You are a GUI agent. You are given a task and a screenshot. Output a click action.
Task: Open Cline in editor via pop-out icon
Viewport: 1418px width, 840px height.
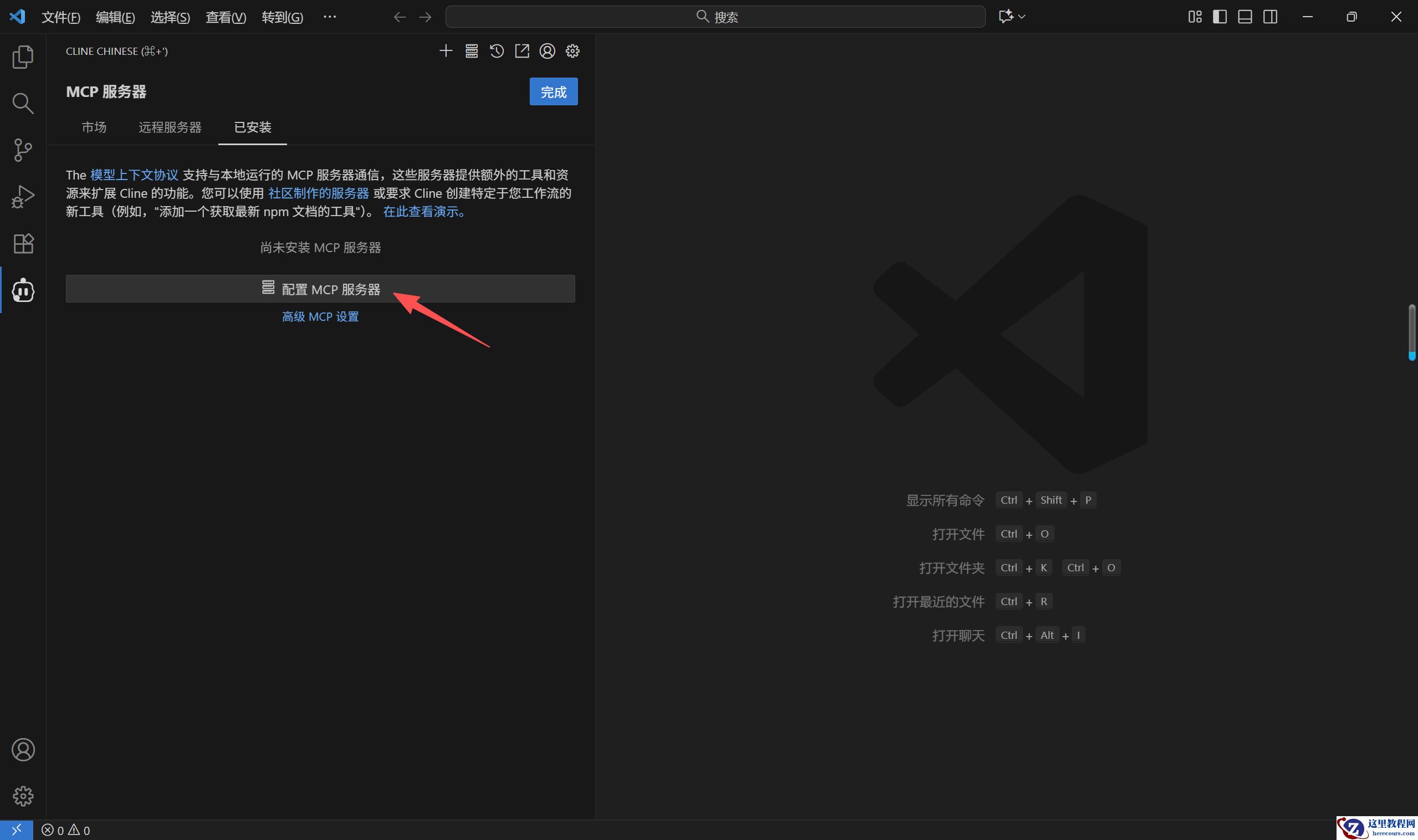point(522,51)
